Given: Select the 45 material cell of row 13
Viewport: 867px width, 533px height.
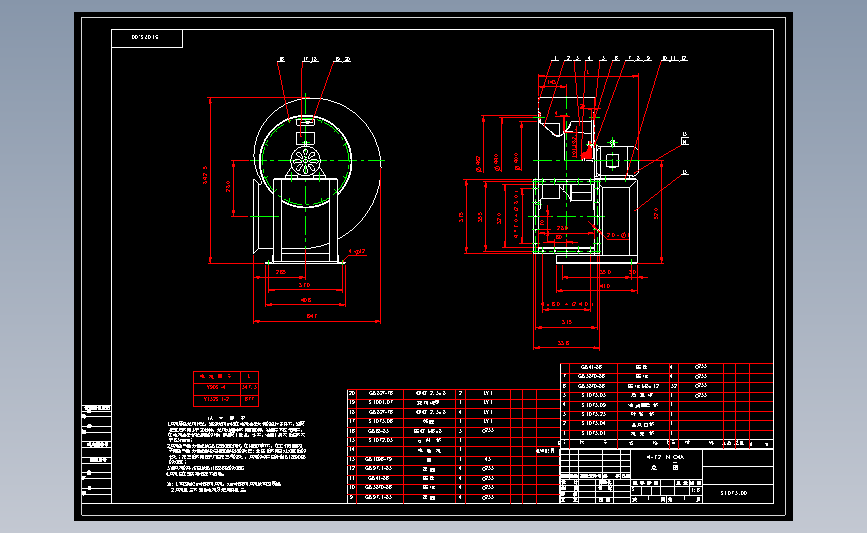Looking at the screenshot, I should pos(488,459).
